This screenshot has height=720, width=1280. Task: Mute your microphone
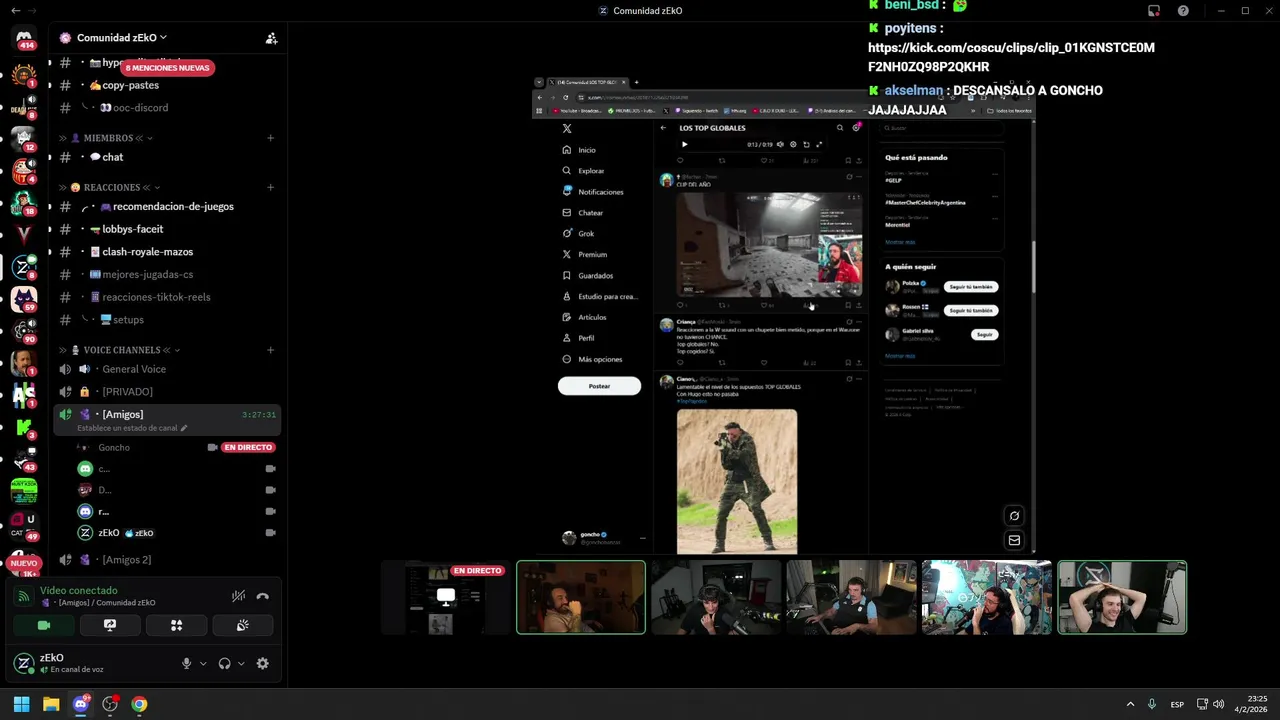coord(186,664)
